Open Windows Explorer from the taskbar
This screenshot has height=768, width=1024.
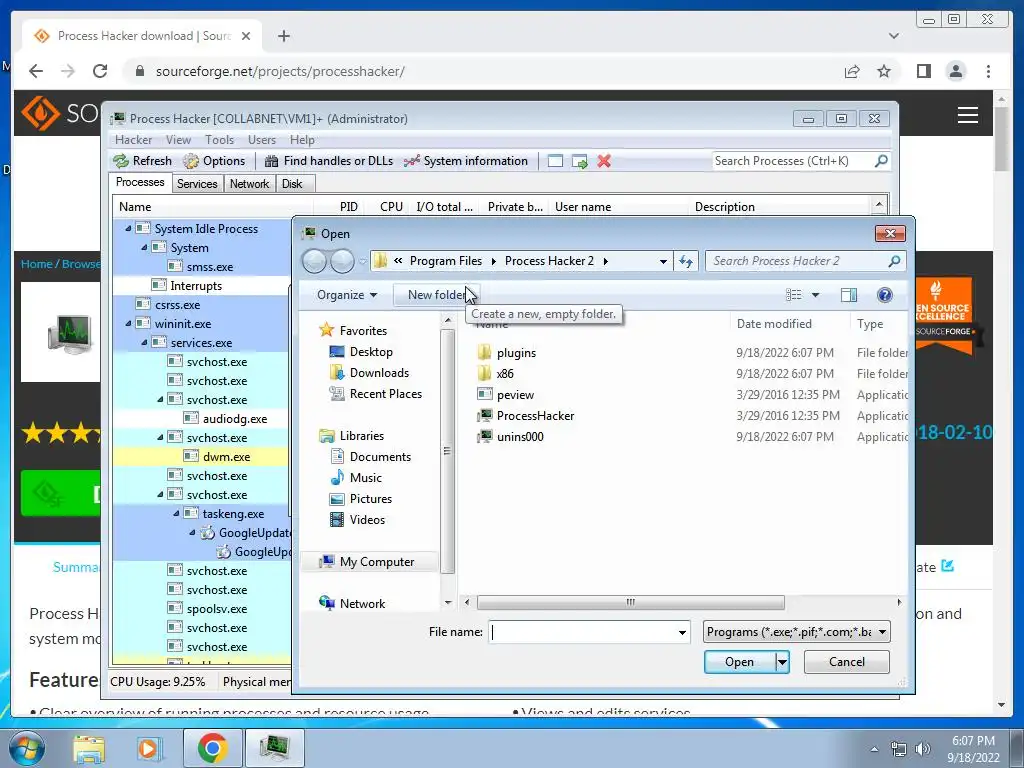[x=89, y=748]
